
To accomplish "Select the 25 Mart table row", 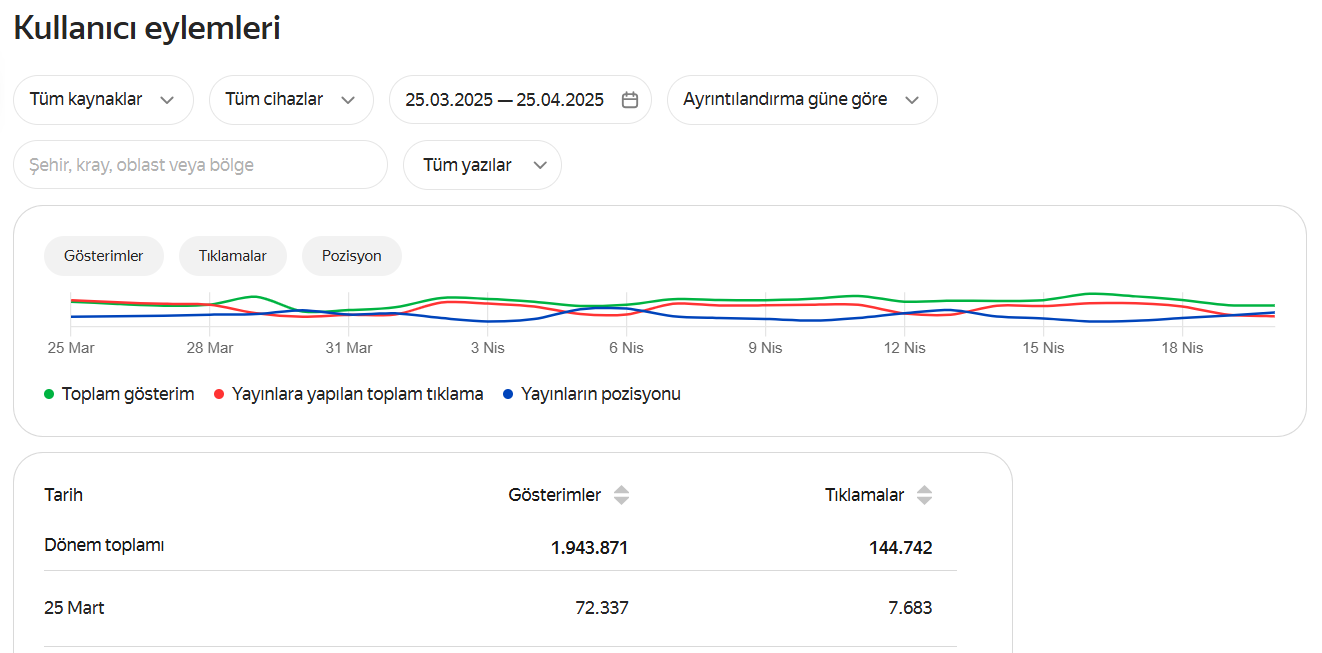I will 75,608.
